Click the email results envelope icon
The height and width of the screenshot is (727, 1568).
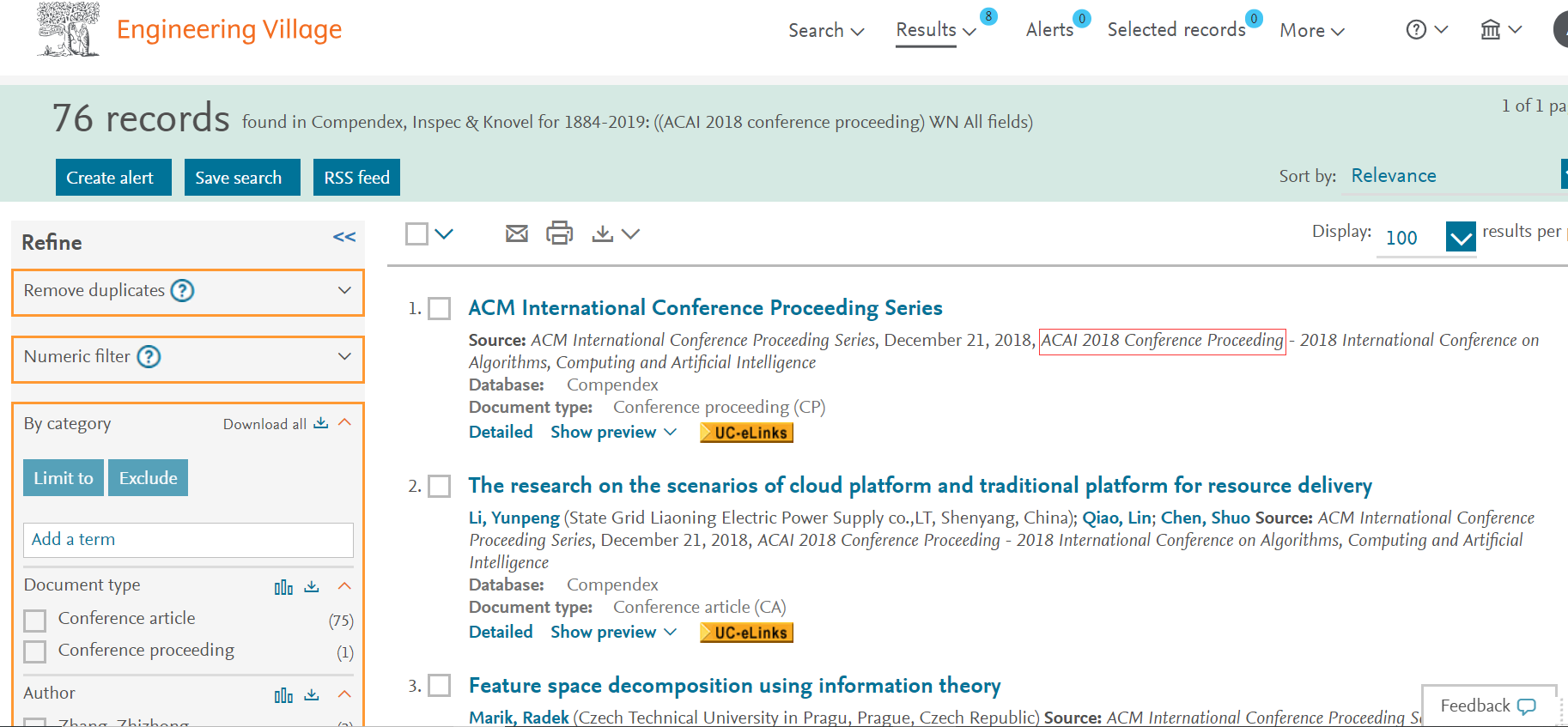pos(516,233)
